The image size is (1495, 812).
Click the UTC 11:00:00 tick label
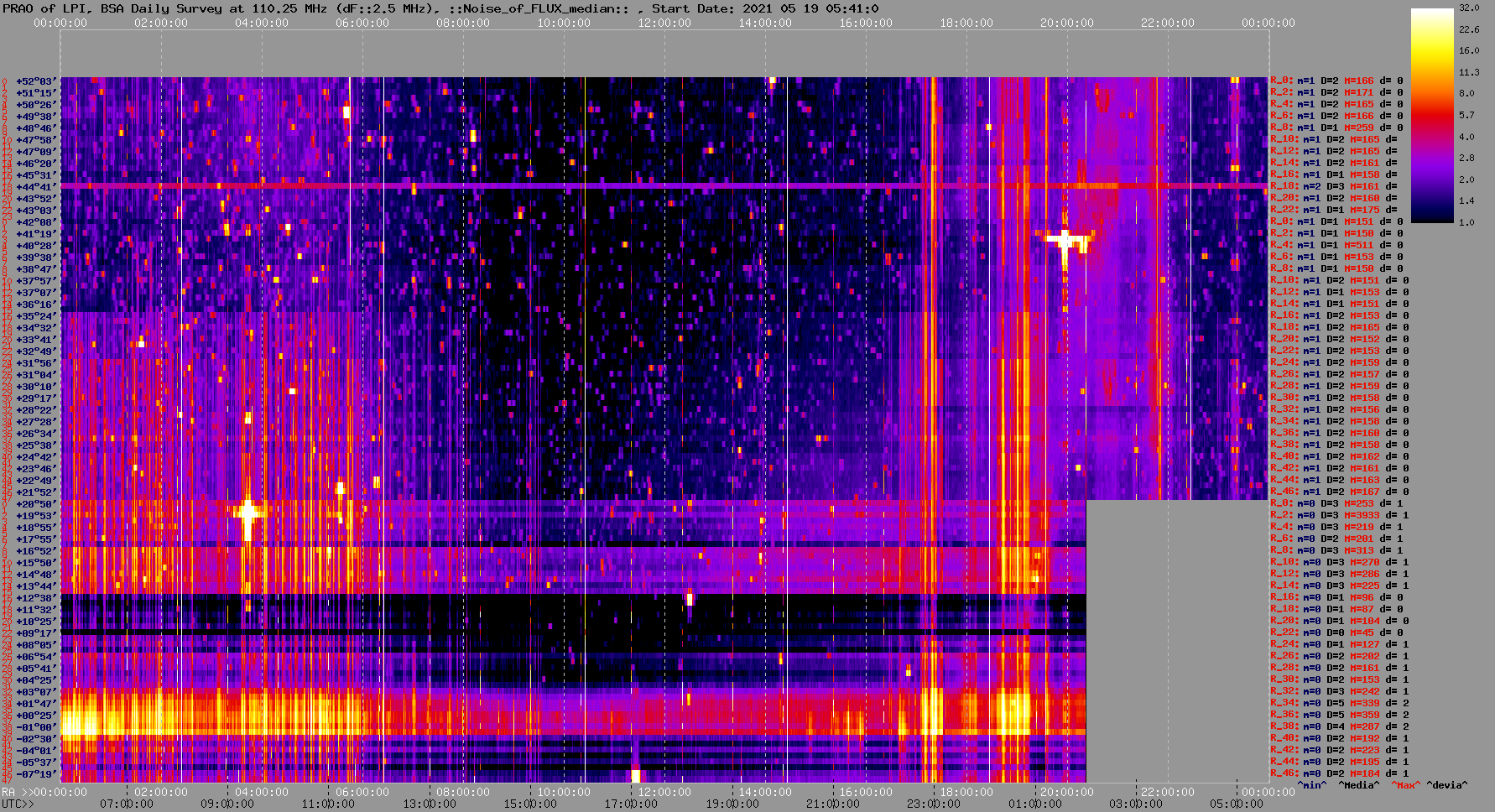pyautogui.click(x=328, y=804)
